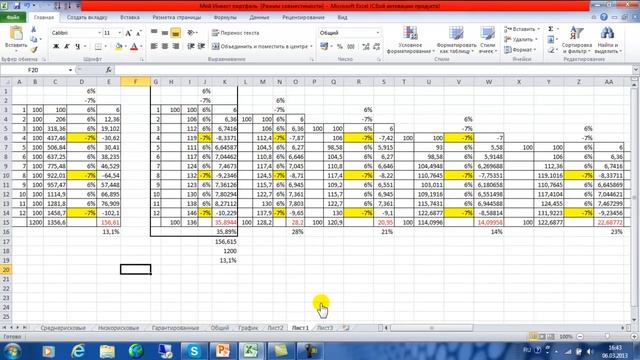Toggle Align Text Right
Image resolution: width=640 pixels, height=360 pixels.
[x=176, y=47]
